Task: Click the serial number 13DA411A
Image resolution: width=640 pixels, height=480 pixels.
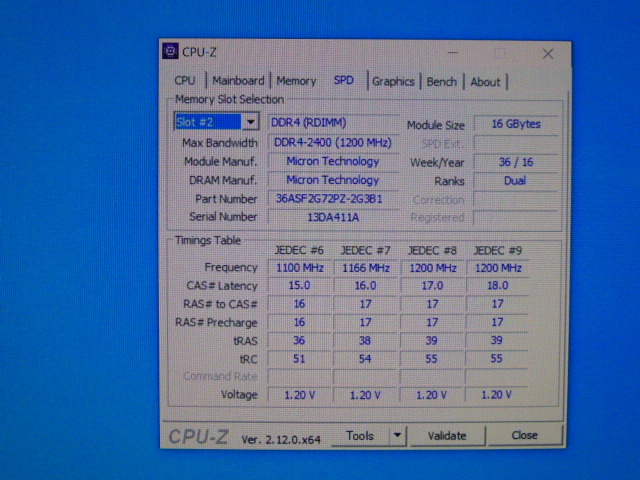Action: click(333, 217)
